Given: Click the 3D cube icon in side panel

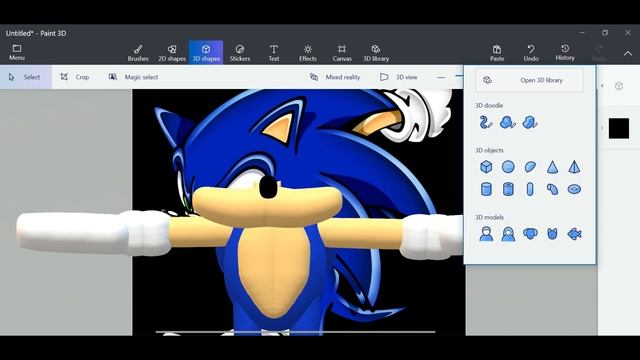Looking at the screenshot, I should click(x=619, y=86).
